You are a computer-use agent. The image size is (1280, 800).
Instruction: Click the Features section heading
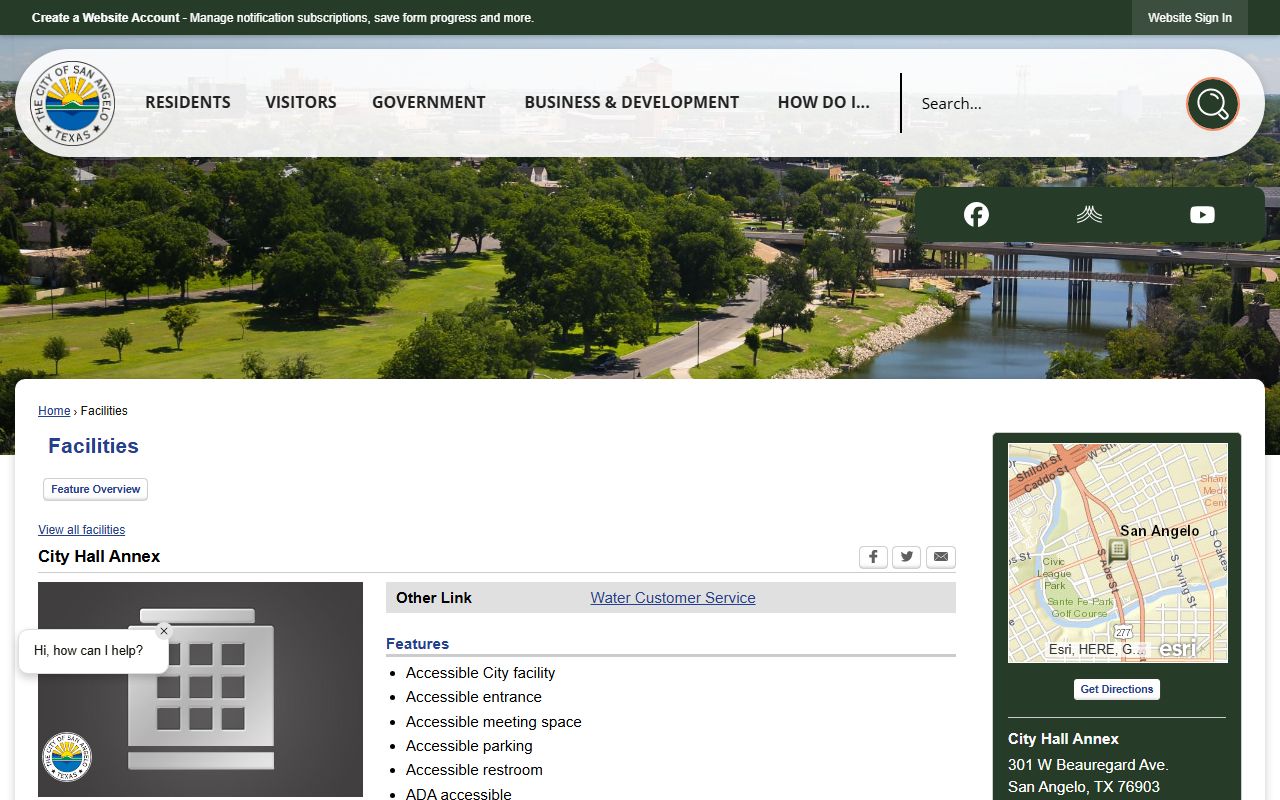(x=418, y=644)
